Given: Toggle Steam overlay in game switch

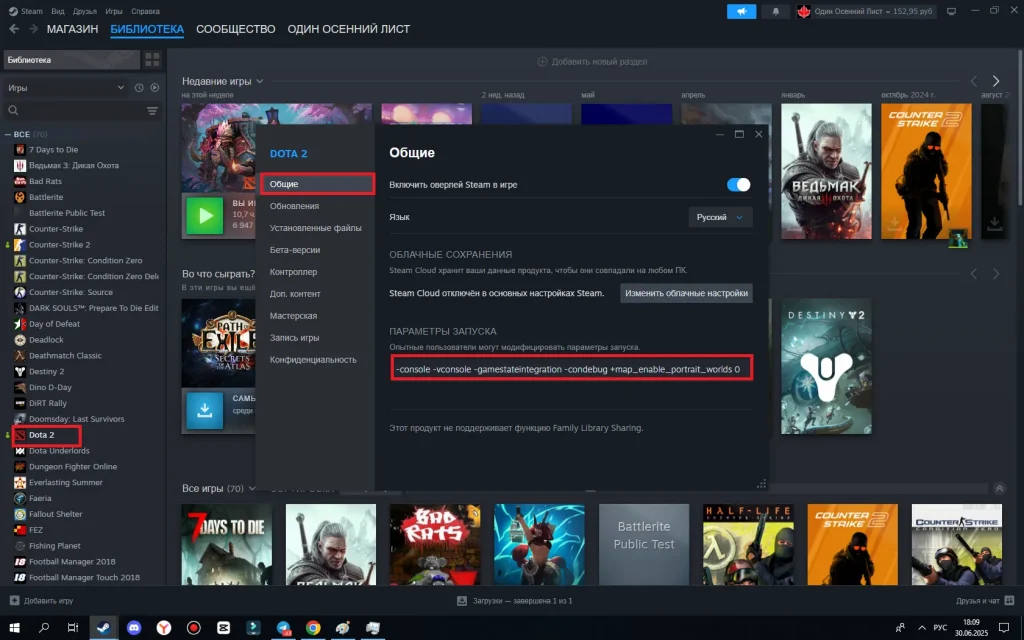Looking at the screenshot, I should point(739,185).
